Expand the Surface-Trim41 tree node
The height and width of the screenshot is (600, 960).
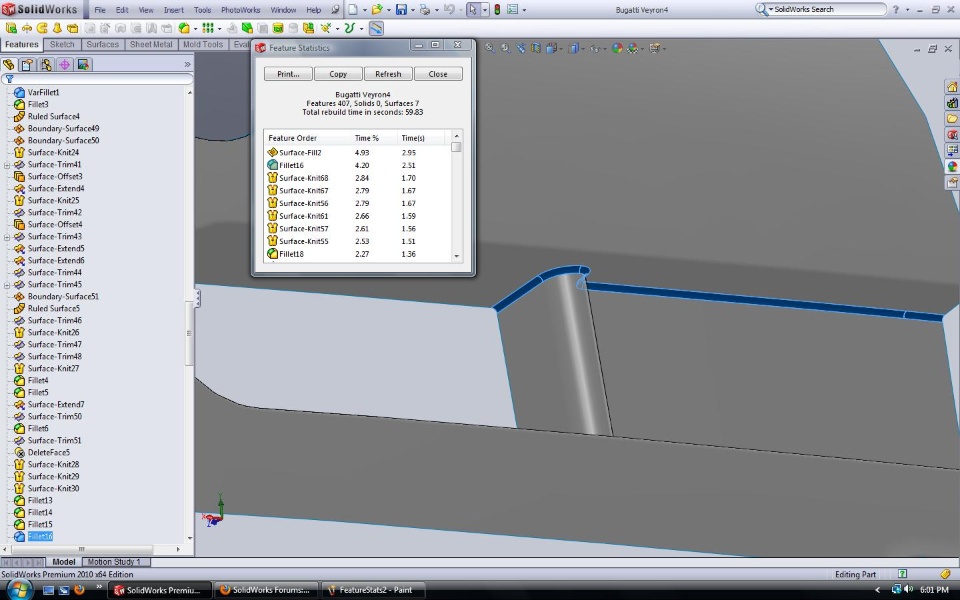pyautogui.click(x=7, y=165)
